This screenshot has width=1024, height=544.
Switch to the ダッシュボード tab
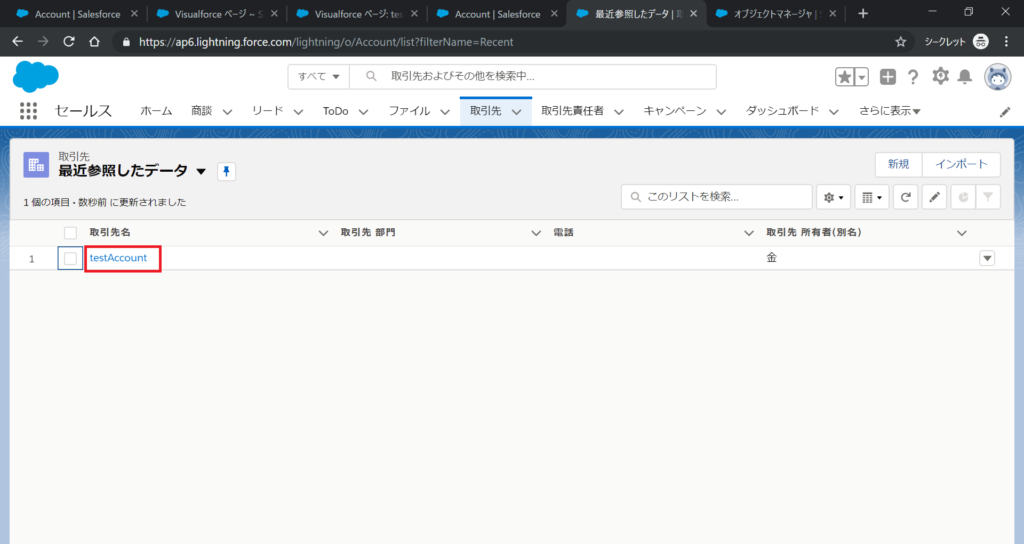pos(782,111)
